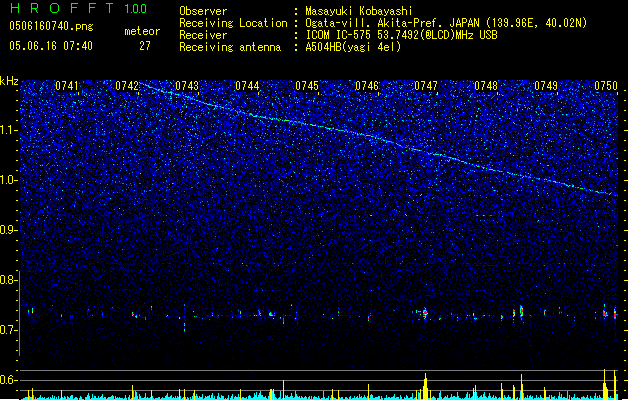Screen dimensions: 629x400
Task: Click the 0.8 kHz axis label
Action: [8, 280]
